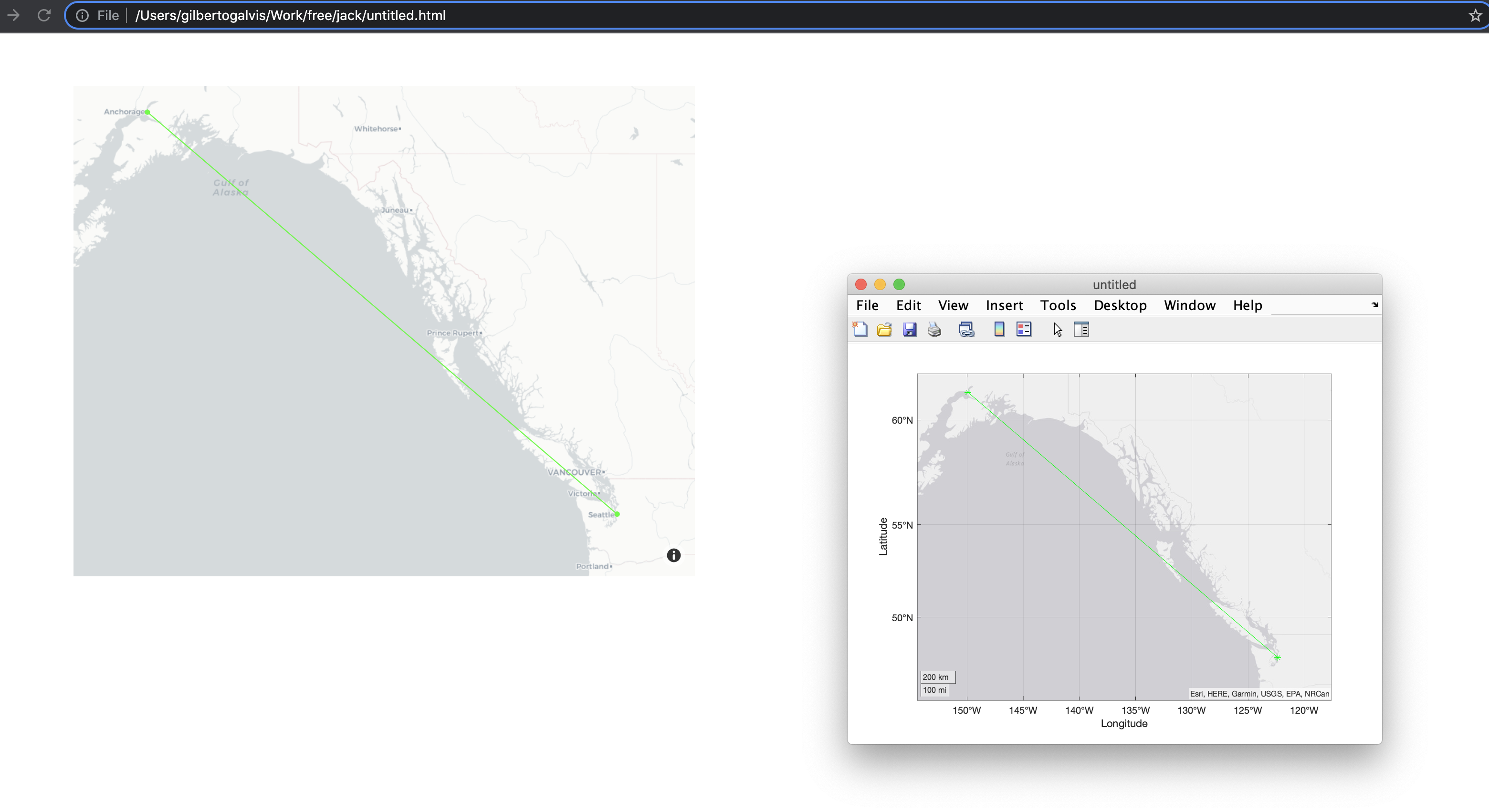Open the Insert menu
This screenshot has height=812, width=1489.
point(1004,305)
